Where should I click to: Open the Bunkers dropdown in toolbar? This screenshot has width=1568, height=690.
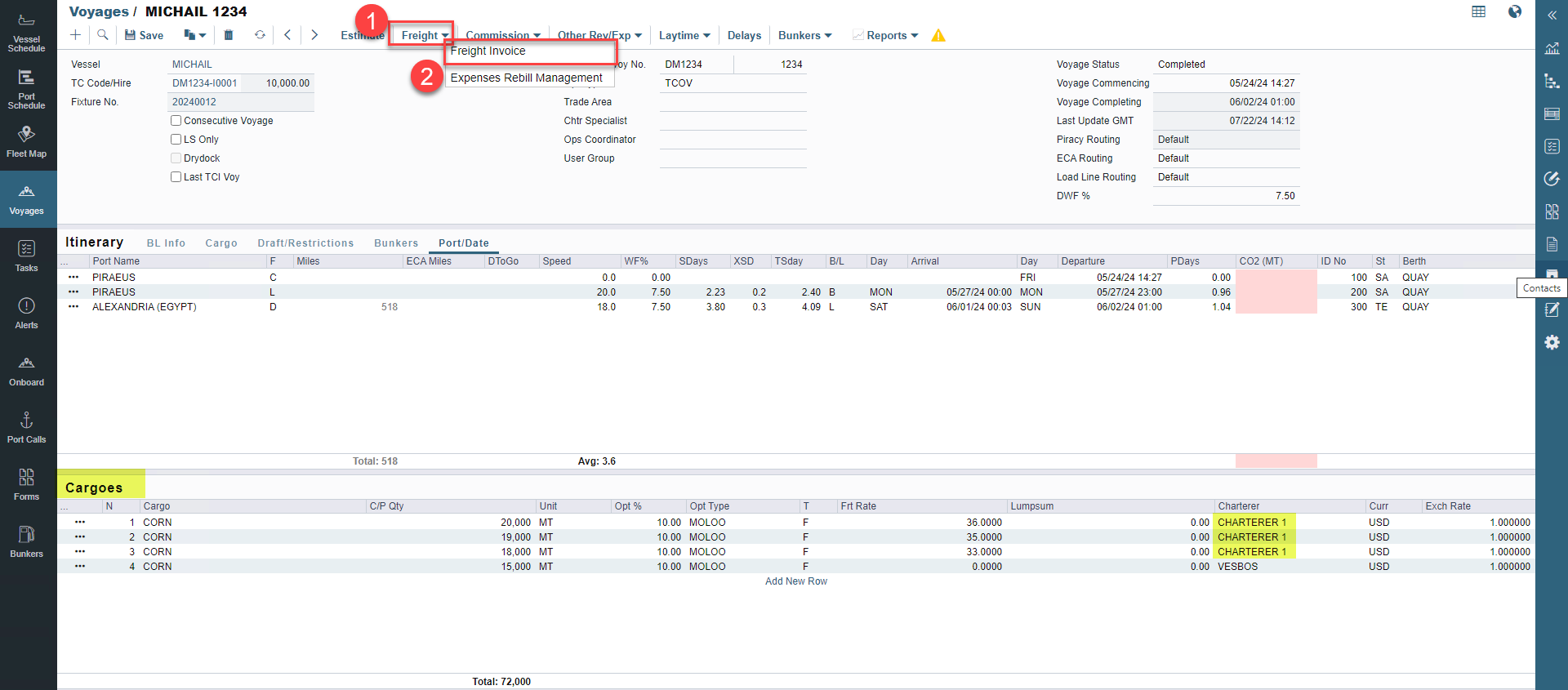point(804,35)
